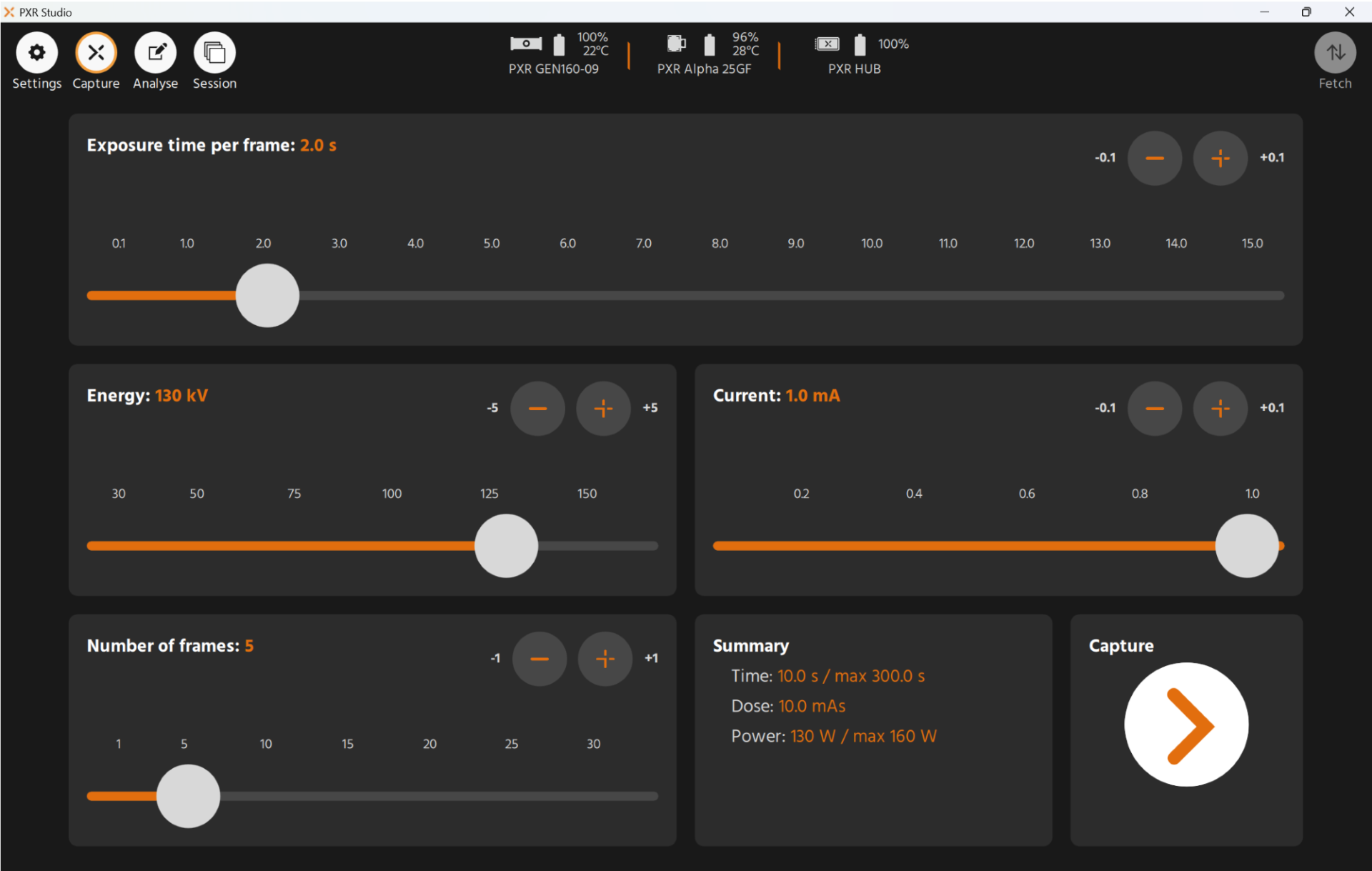Click the PXR Alpha 25GF detector icon
Viewport: 1372px width, 871px height.
tap(676, 44)
